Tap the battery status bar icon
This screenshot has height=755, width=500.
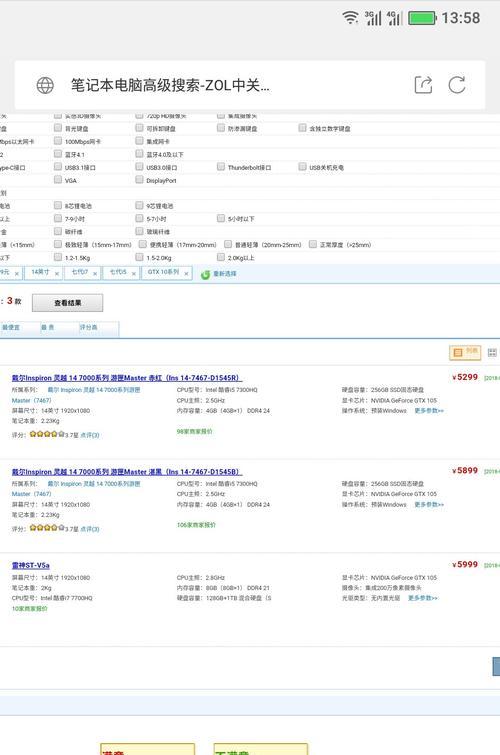[x=422, y=18]
